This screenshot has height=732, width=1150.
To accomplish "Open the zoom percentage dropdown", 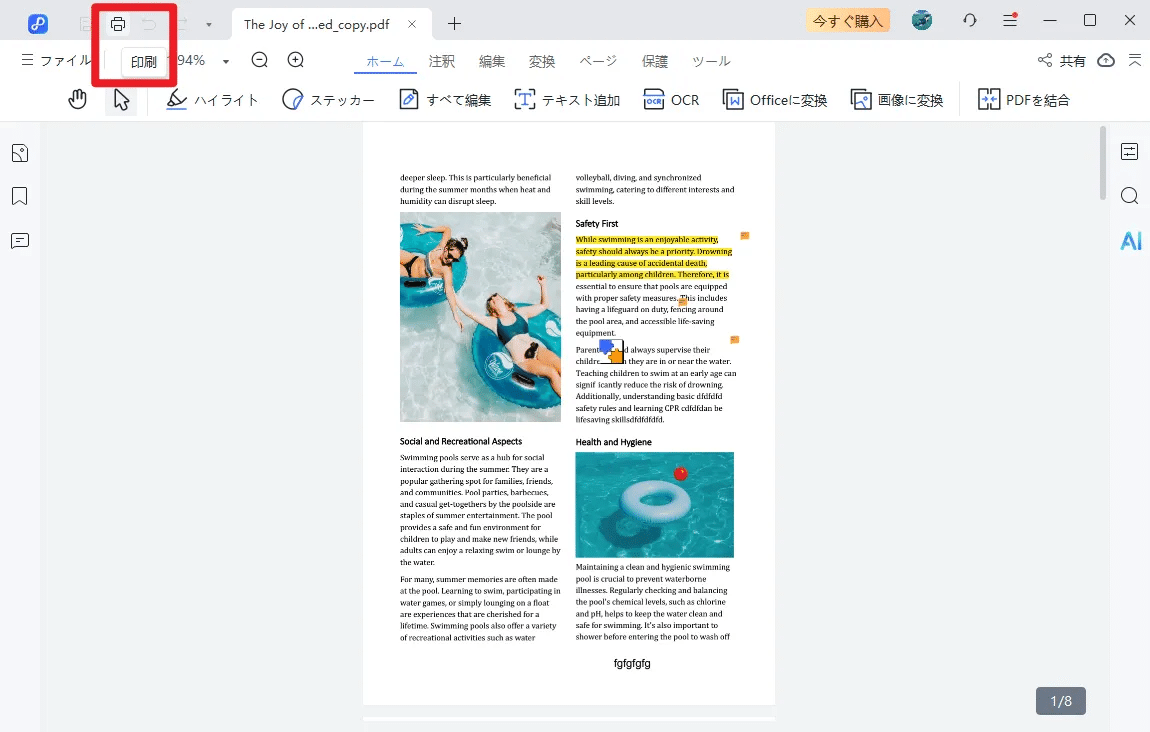I will (225, 61).
